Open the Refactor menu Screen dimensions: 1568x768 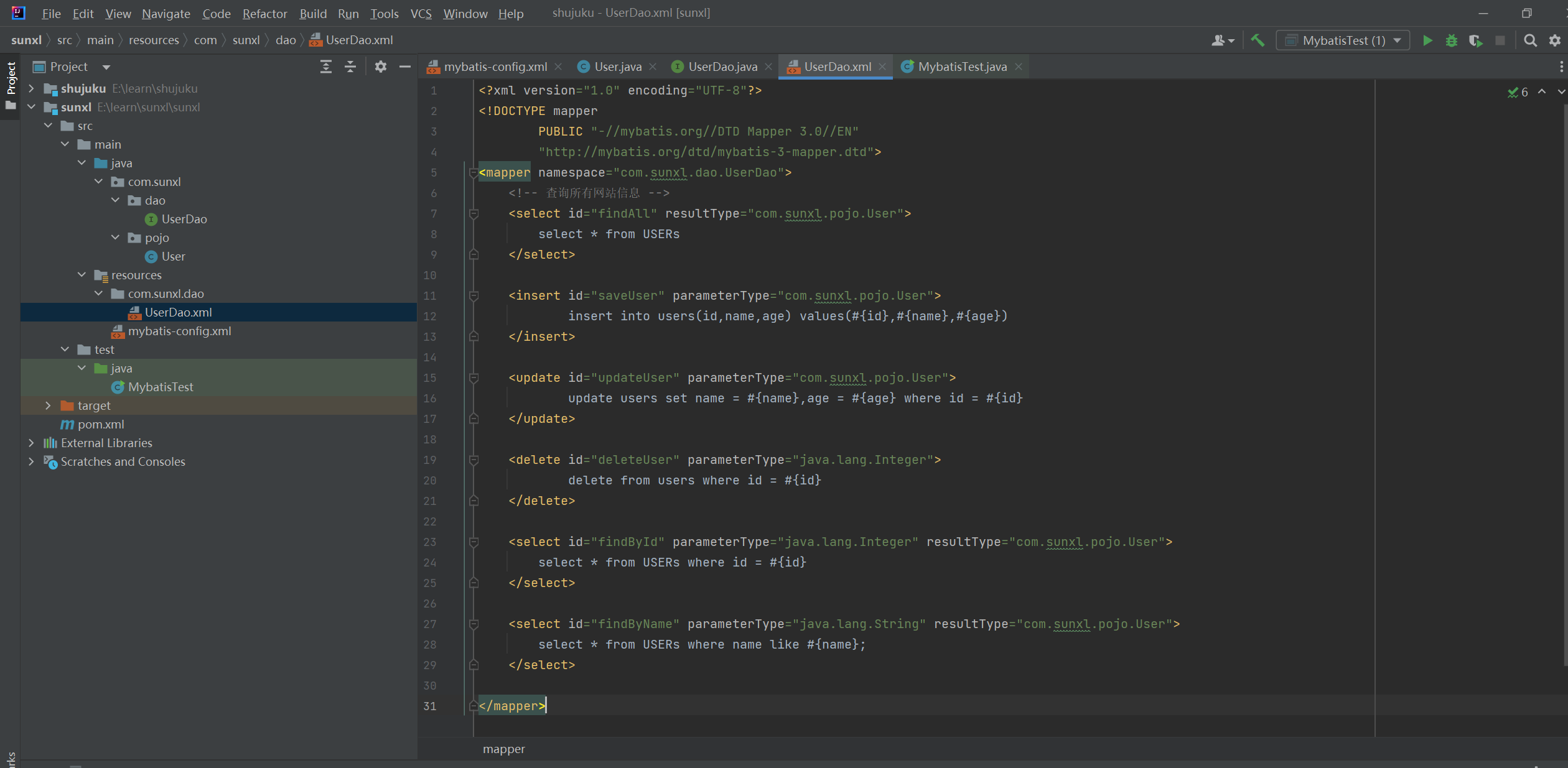point(264,13)
